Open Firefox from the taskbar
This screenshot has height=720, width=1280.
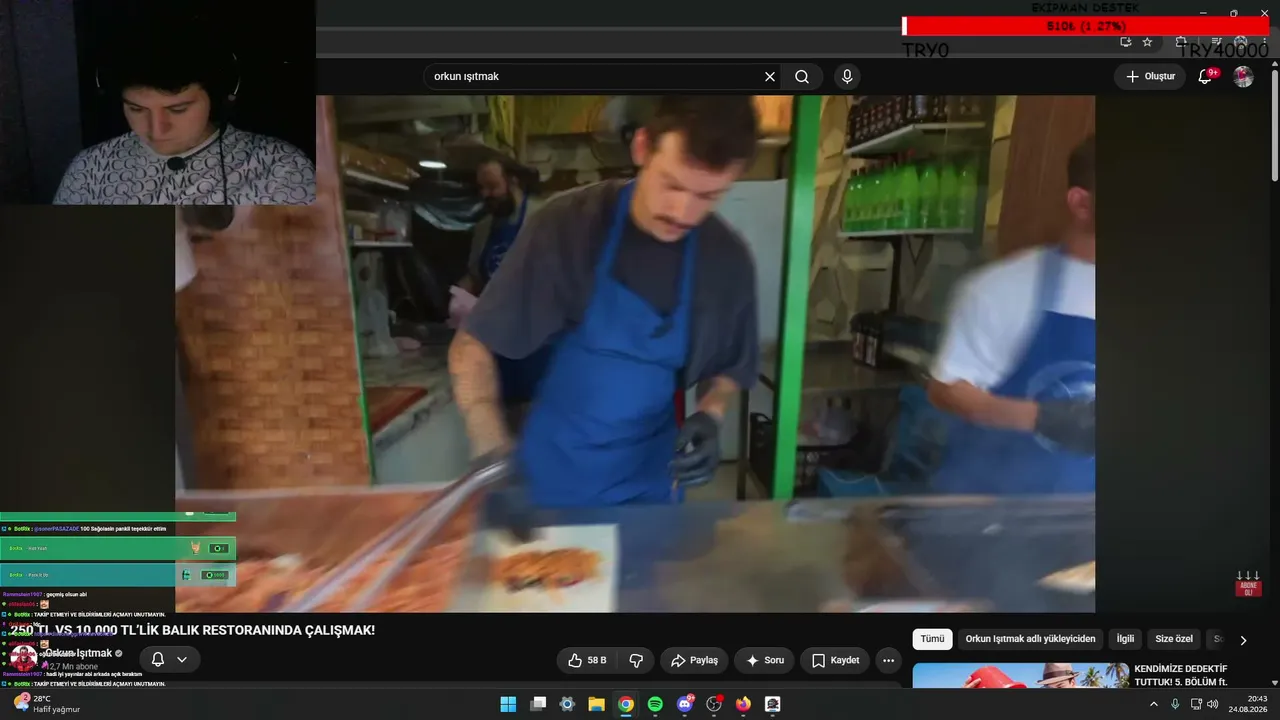pos(743,704)
